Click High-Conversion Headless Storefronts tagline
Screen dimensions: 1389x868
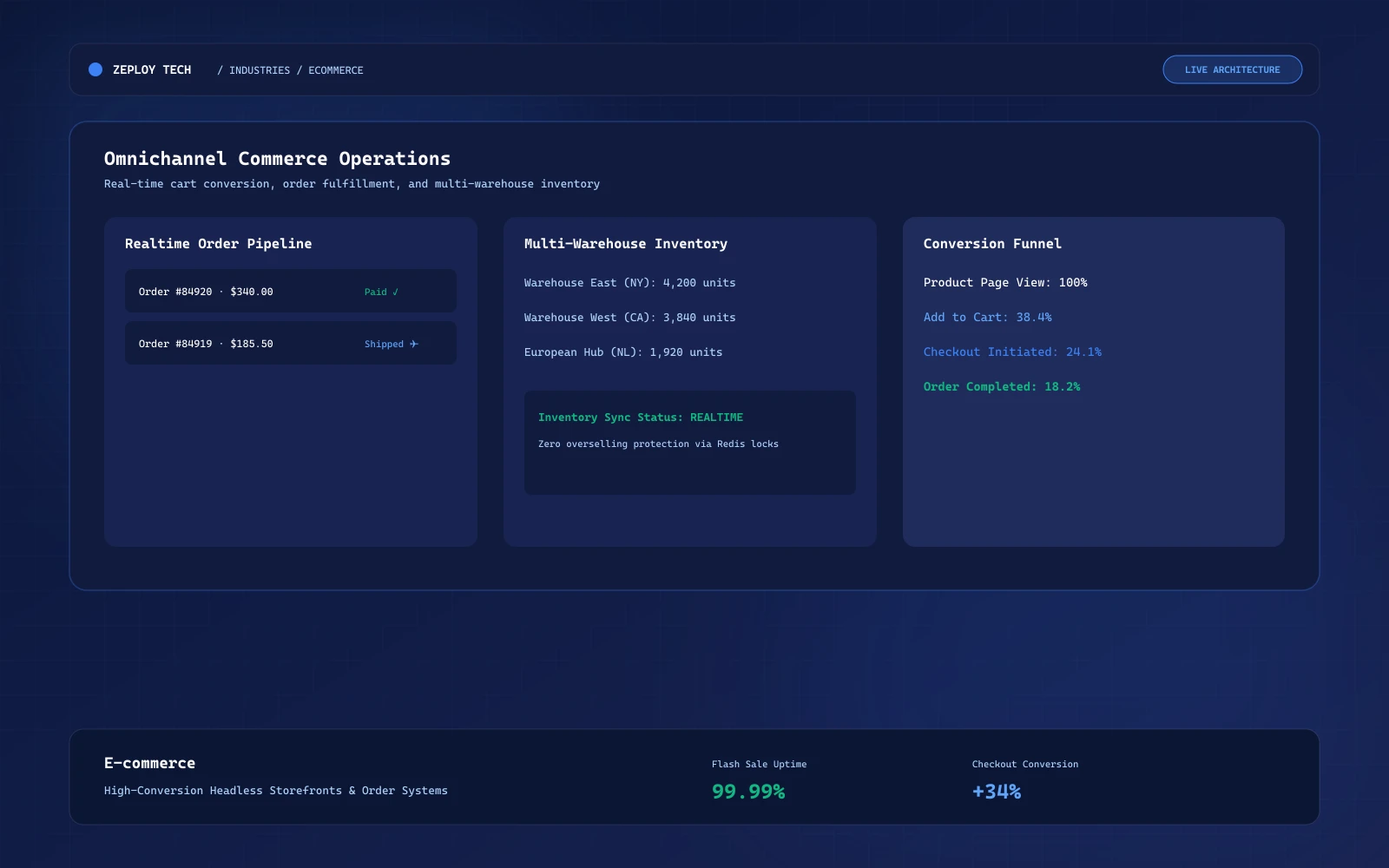pos(276,791)
